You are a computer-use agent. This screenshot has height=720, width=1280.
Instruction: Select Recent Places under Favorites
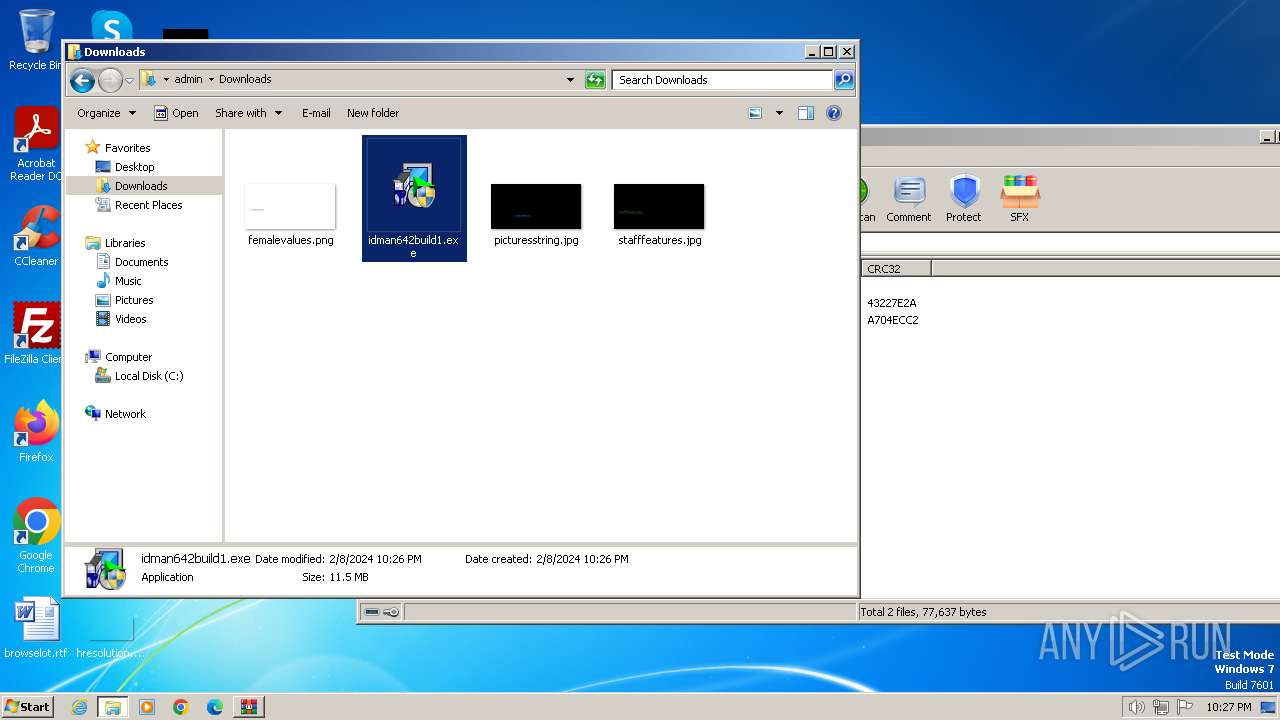(x=148, y=205)
